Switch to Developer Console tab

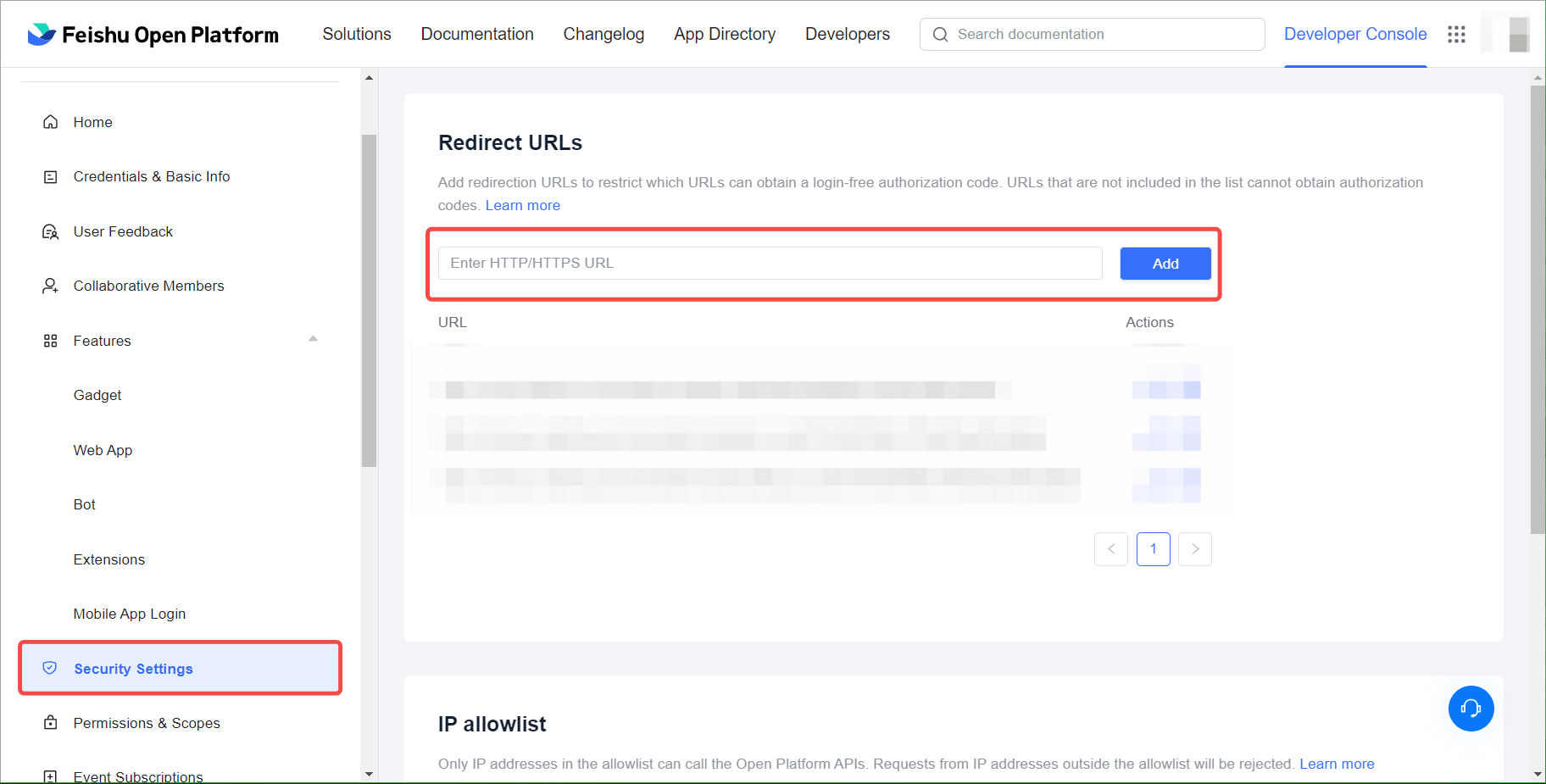click(x=1354, y=35)
